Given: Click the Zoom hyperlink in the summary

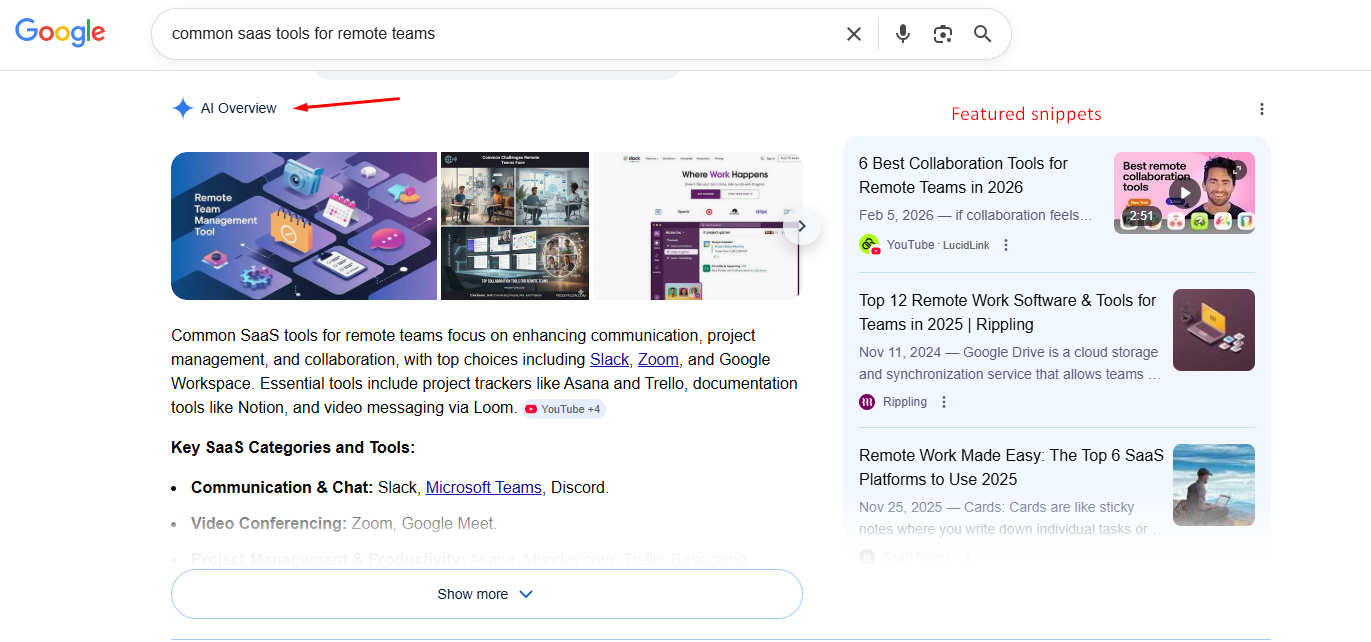Looking at the screenshot, I should point(658,359).
